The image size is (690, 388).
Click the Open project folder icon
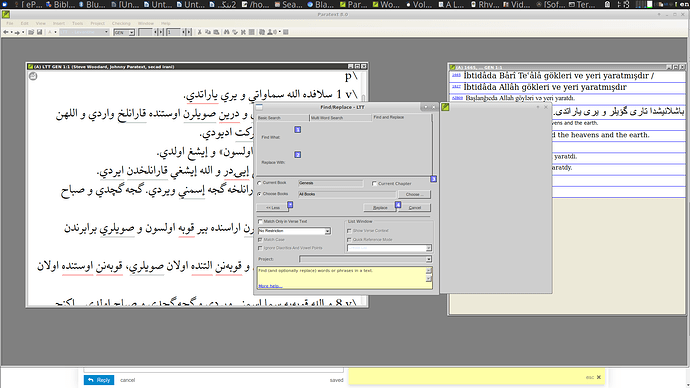click(x=31, y=32)
